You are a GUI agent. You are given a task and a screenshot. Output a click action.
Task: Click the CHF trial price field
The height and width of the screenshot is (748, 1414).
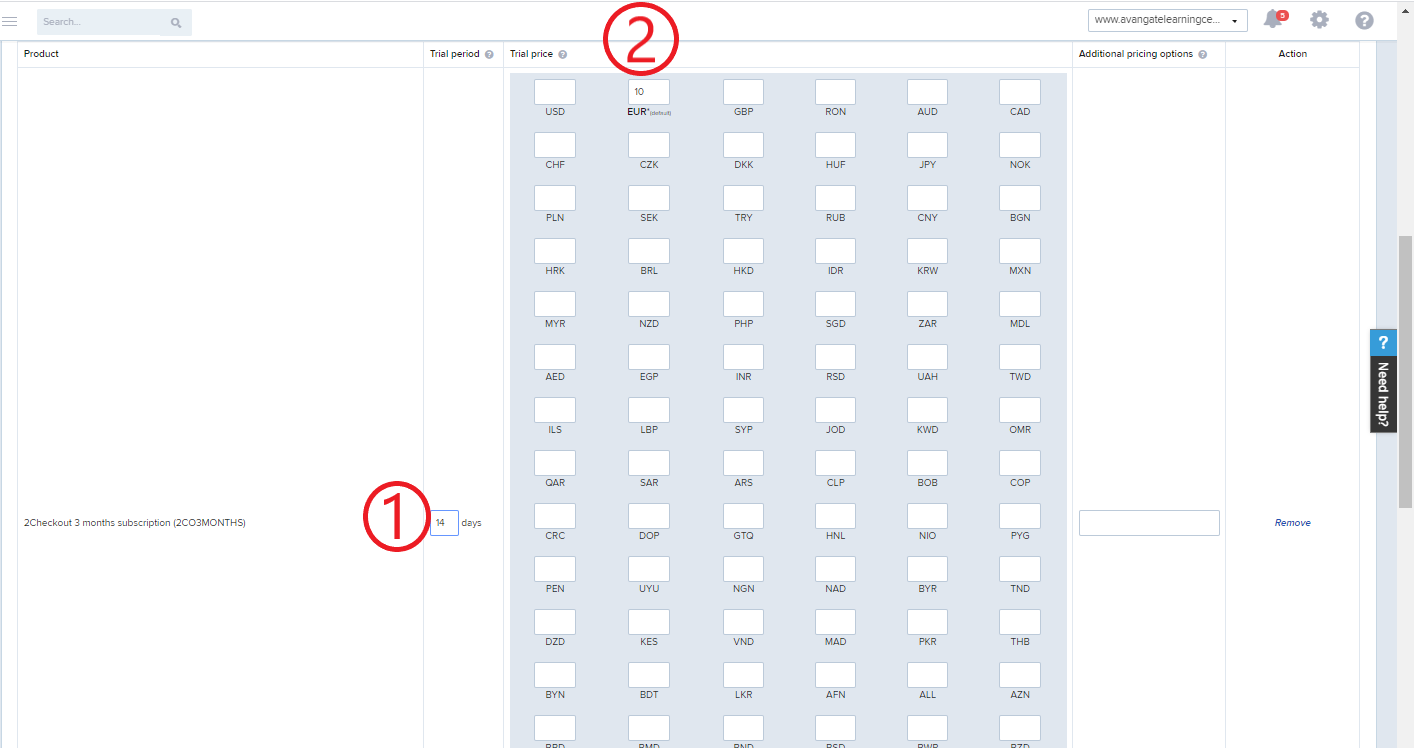click(555, 145)
